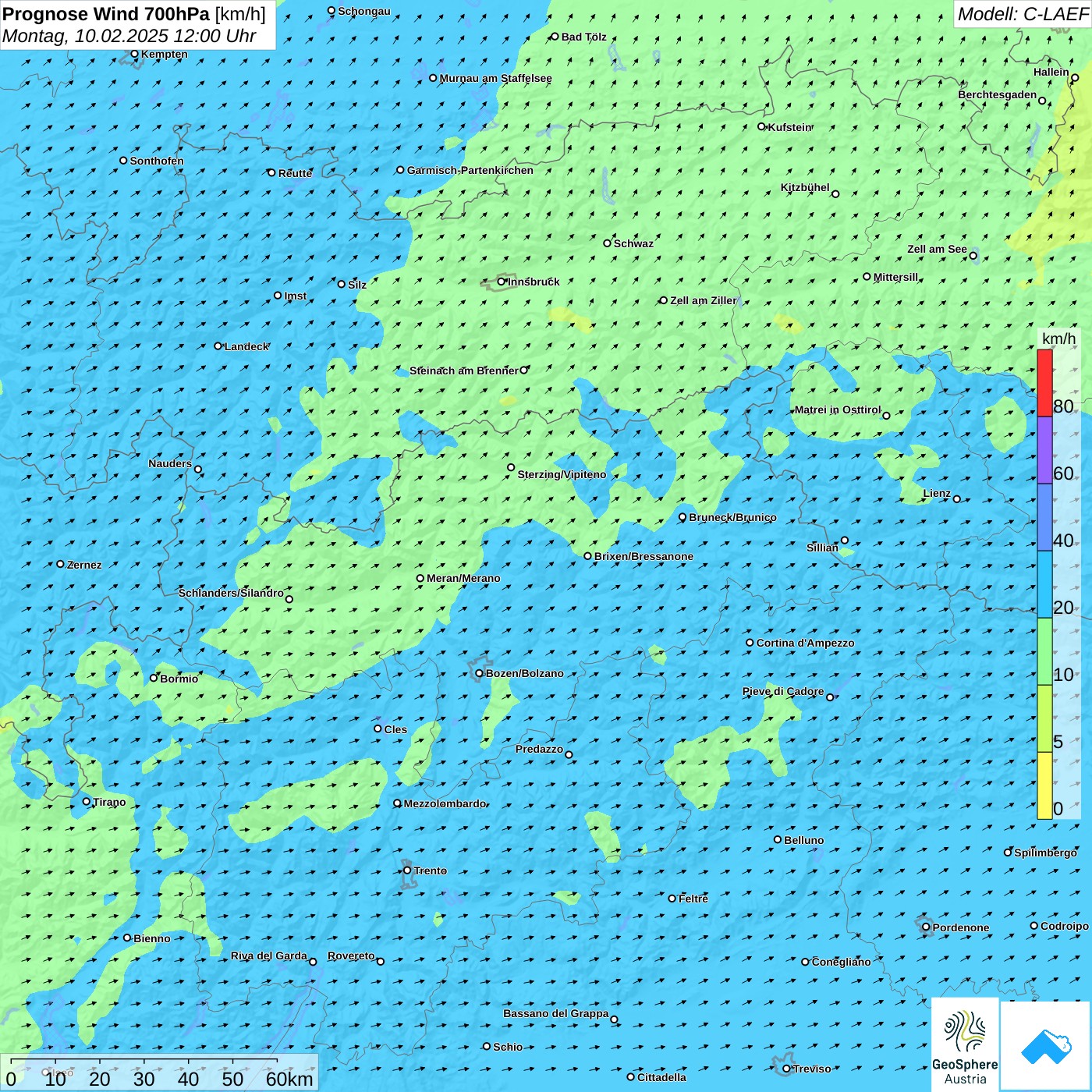
Task: Click the GeoSphere Austria logo
Action: pyautogui.click(x=965, y=1044)
